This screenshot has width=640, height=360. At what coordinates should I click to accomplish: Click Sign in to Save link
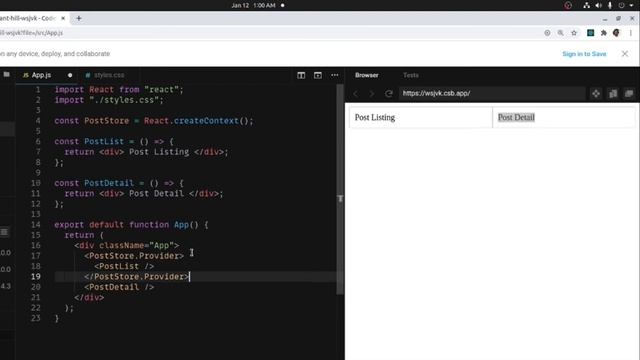coord(584,54)
